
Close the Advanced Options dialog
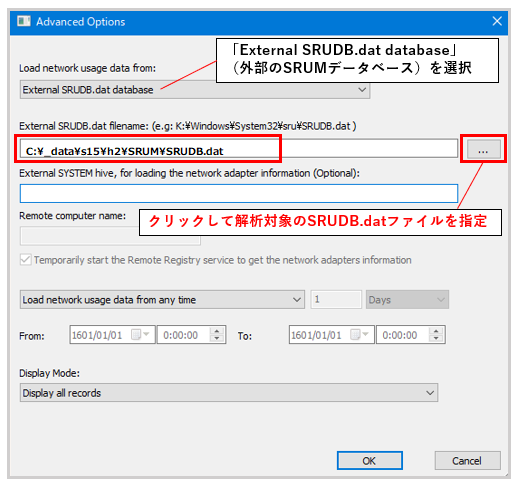[x=497, y=21]
